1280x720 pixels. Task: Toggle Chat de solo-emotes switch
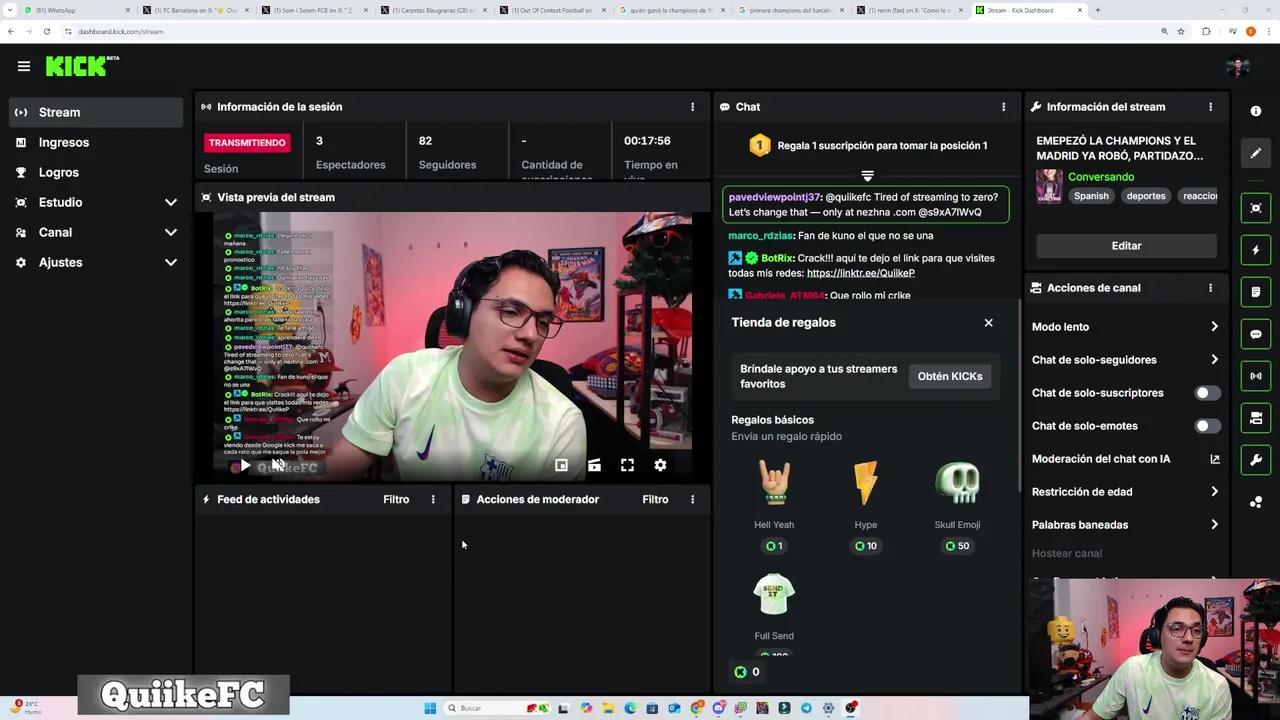pyautogui.click(x=1207, y=426)
